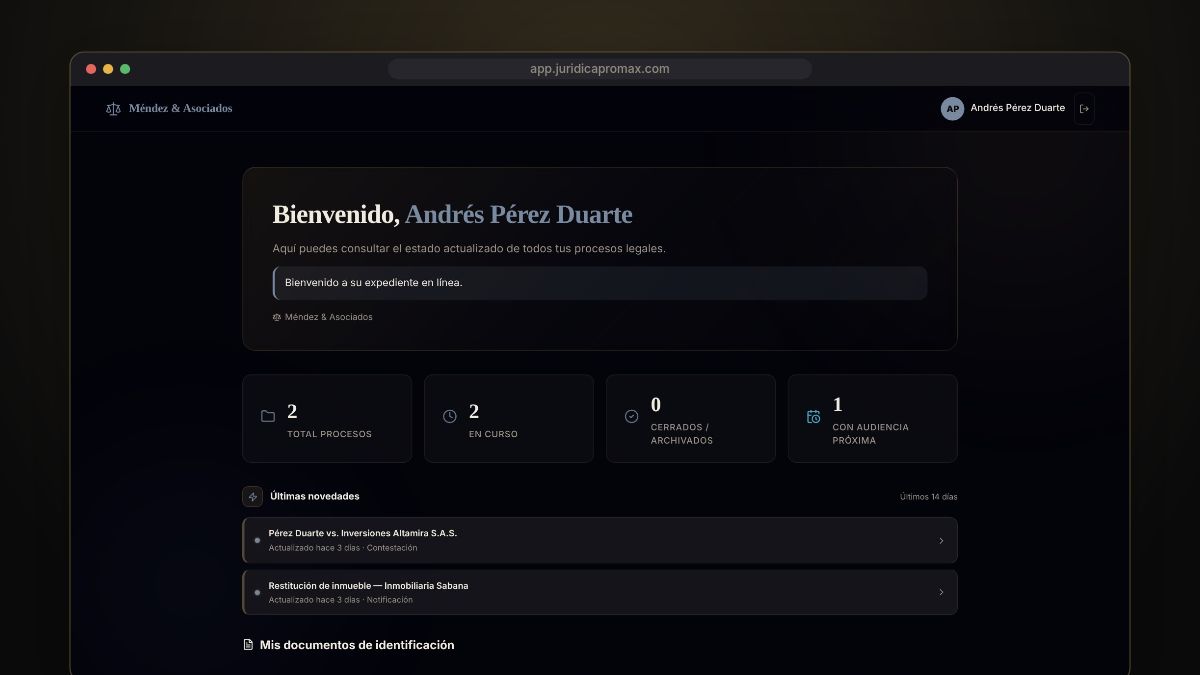
Task: Click Méndez & Asociados text in welcome card footer
Action: 329,317
